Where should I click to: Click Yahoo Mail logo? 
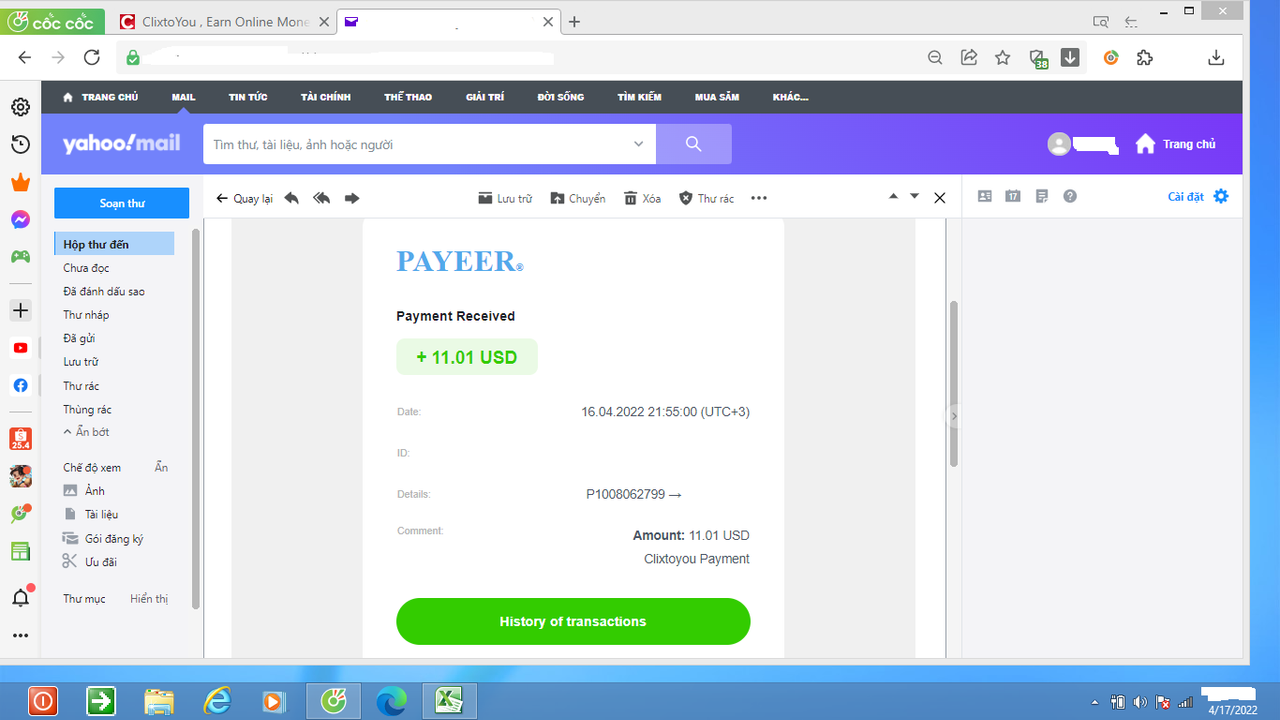tap(121, 144)
